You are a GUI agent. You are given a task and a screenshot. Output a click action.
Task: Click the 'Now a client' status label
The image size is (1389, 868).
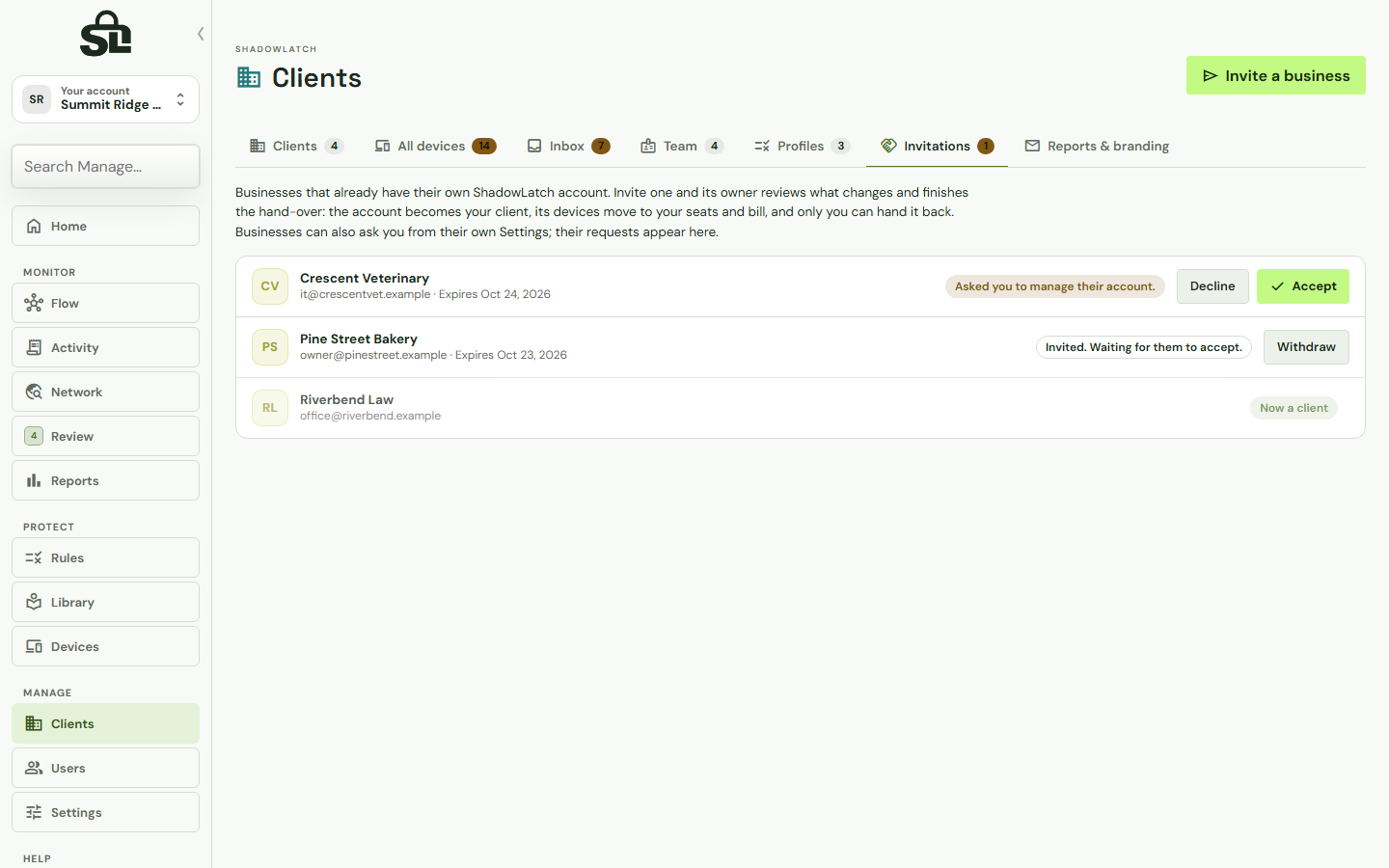pos(1294,408)
